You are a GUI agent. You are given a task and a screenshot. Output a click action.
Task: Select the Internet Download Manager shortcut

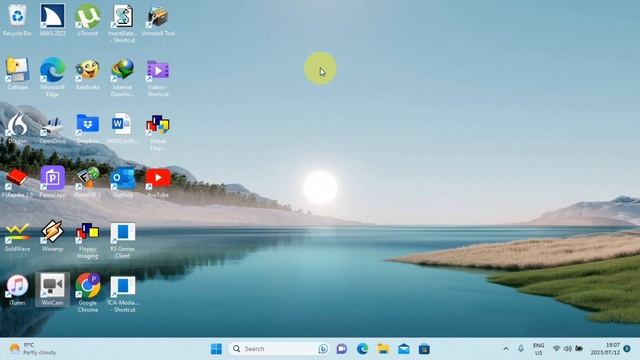tap(122, 77)
